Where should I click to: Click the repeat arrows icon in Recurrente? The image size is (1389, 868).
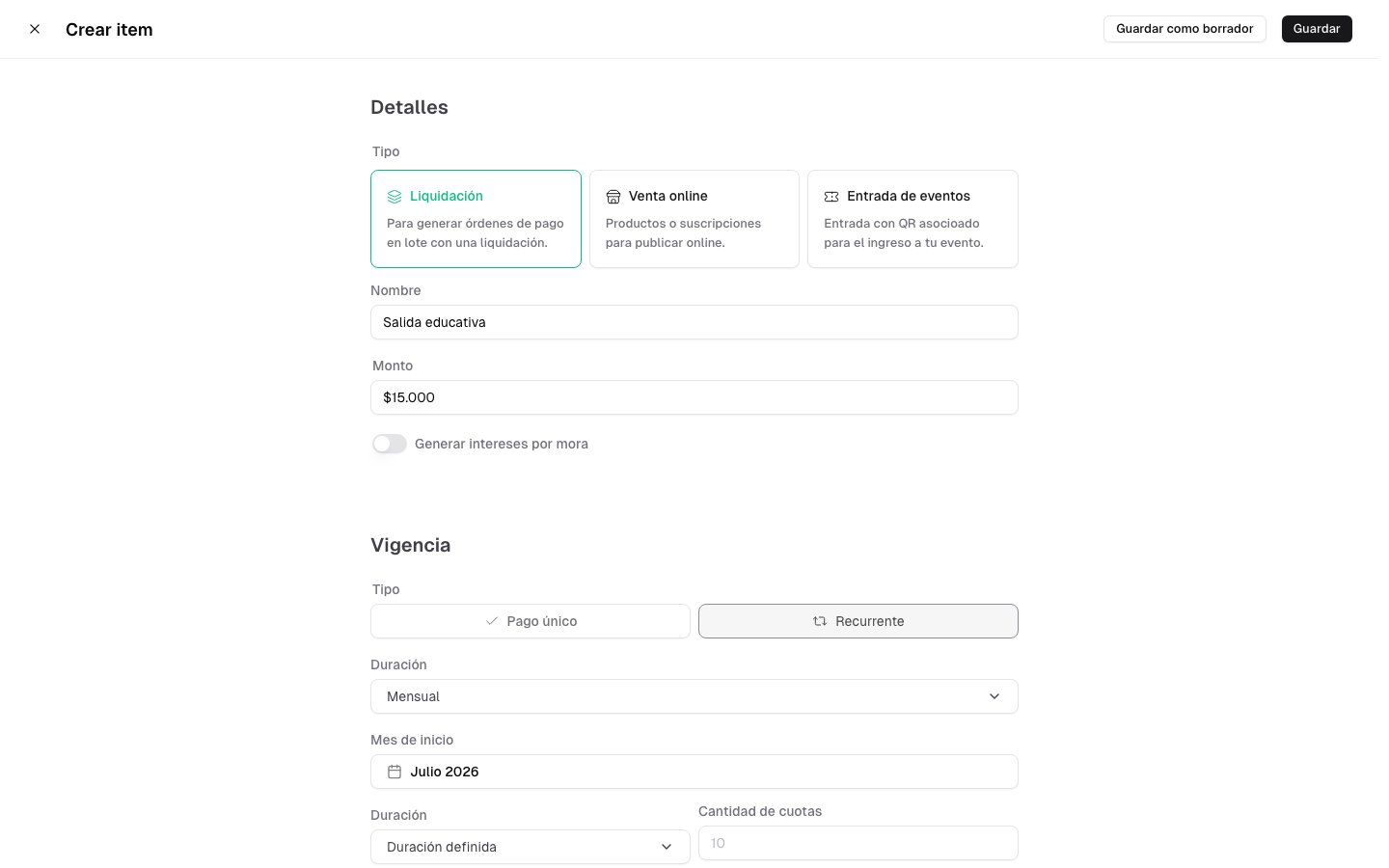[x=820, y=621]
